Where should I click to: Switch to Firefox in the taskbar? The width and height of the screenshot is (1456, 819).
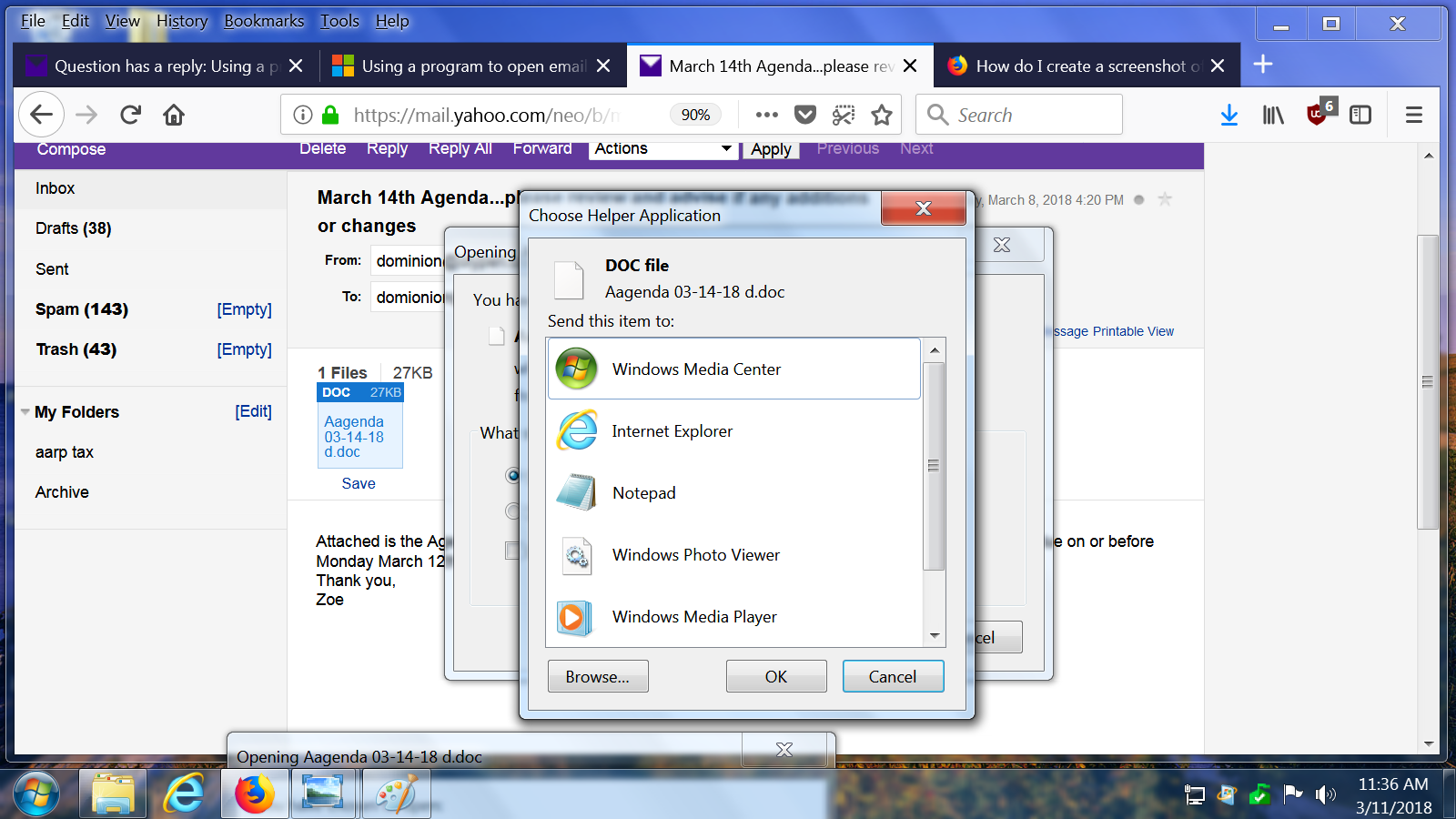(255, 794)
